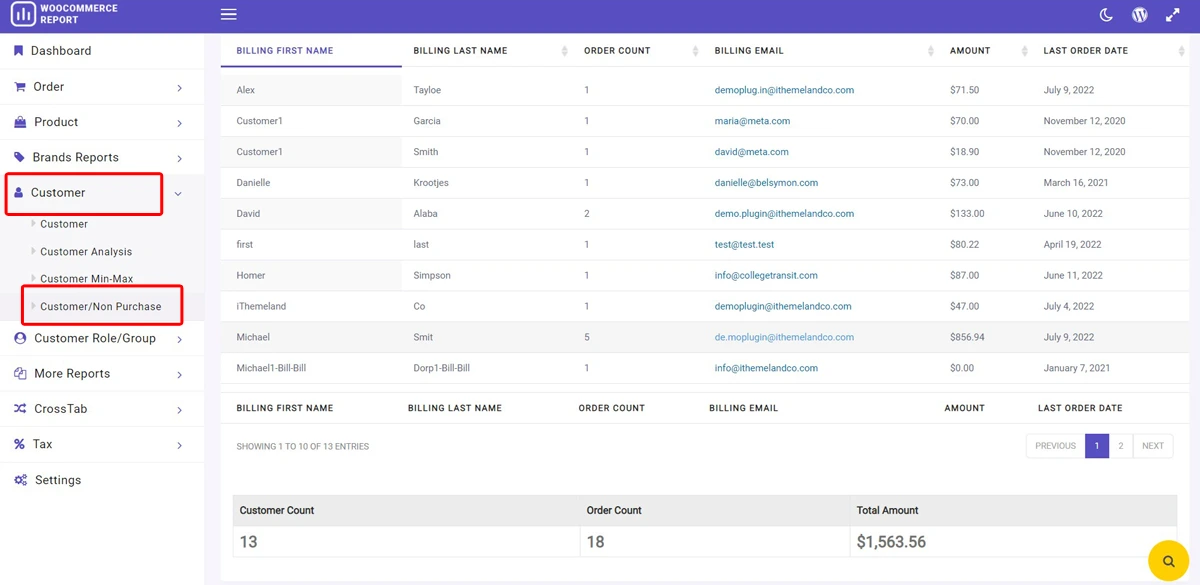
Task: Expand the Product submenu arrow
Action: pos(180,123)
